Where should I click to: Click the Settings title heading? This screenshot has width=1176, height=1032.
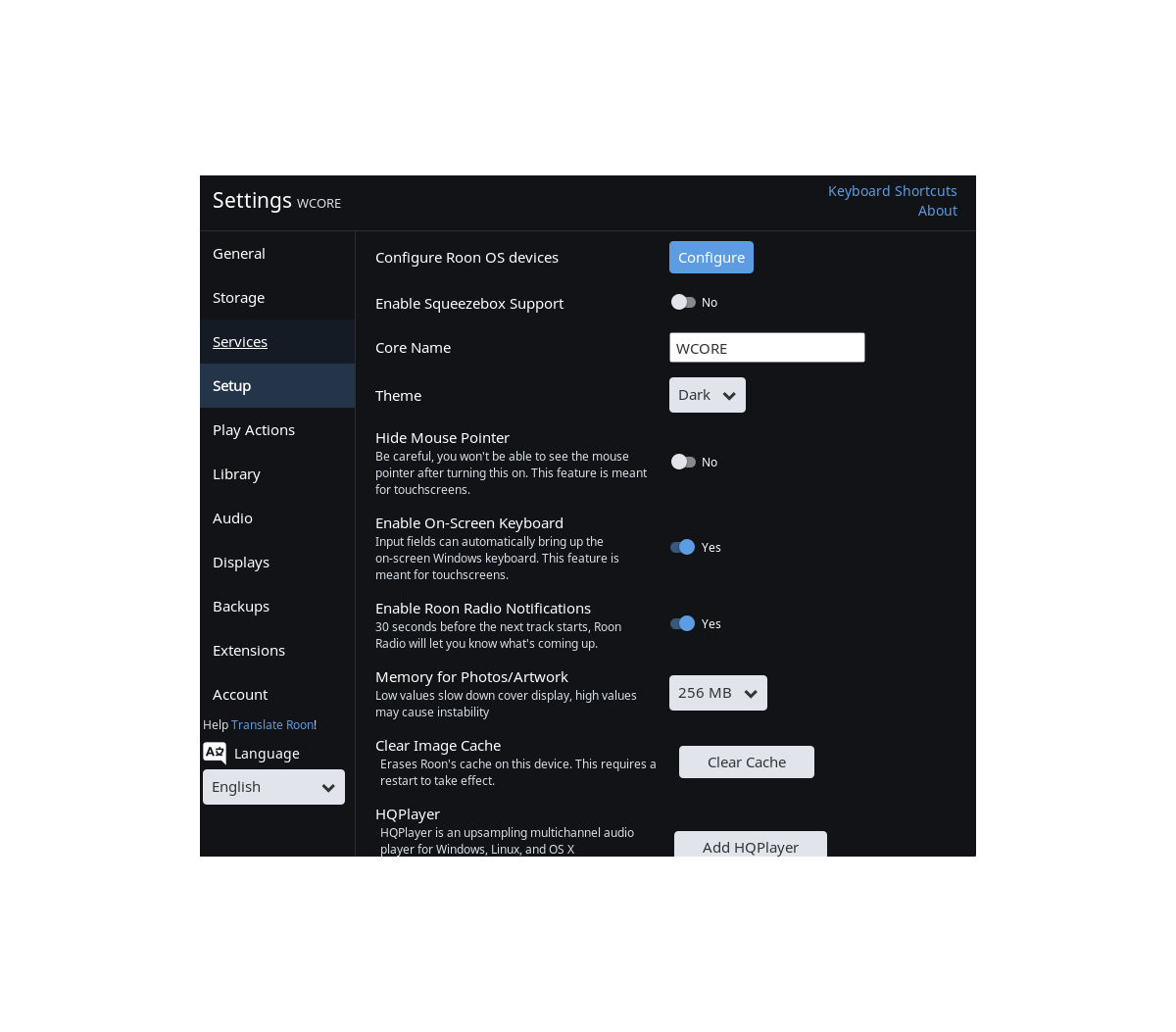coord(252,200)
